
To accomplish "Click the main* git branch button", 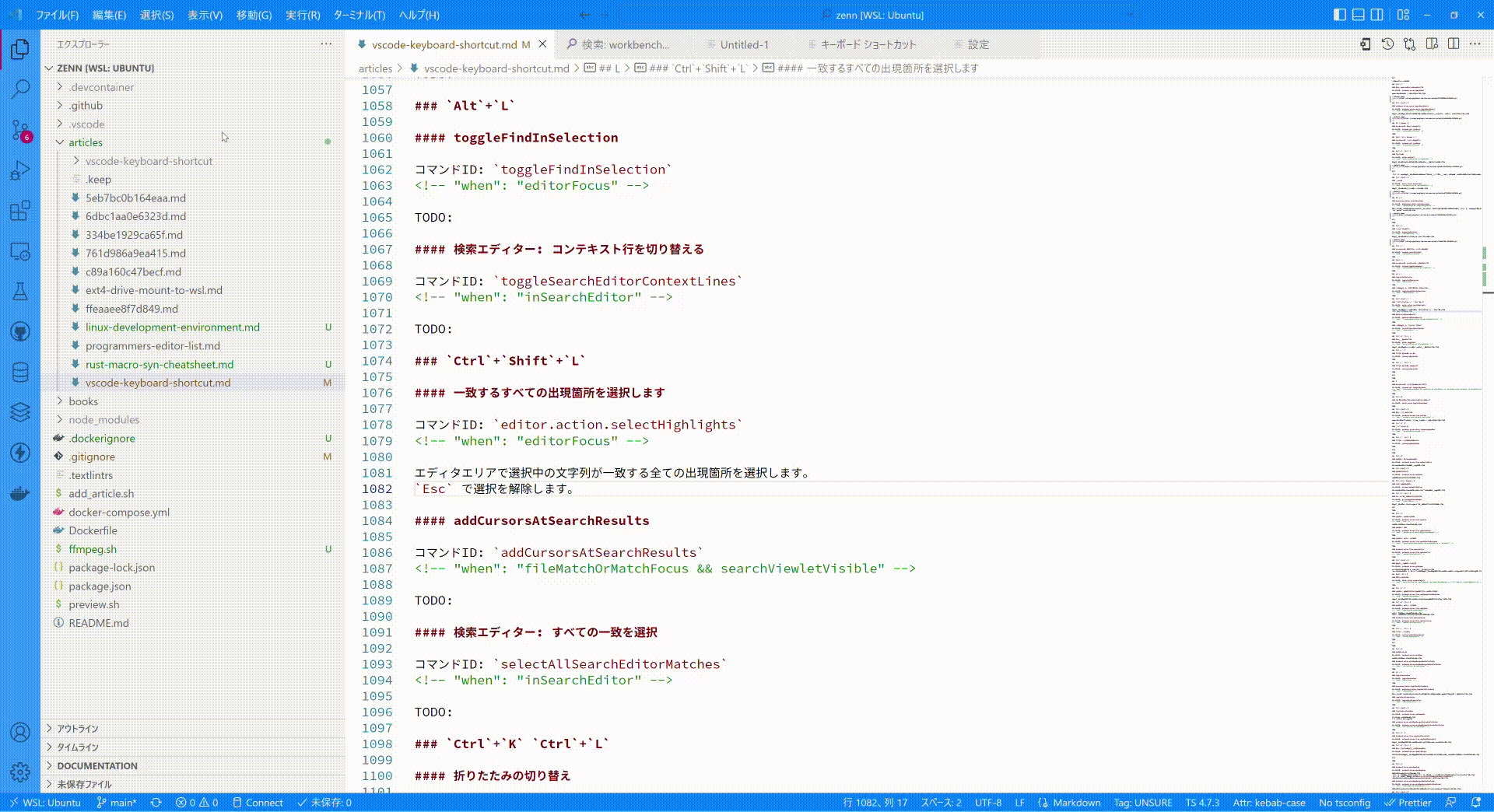I will (x=117, y=803).
